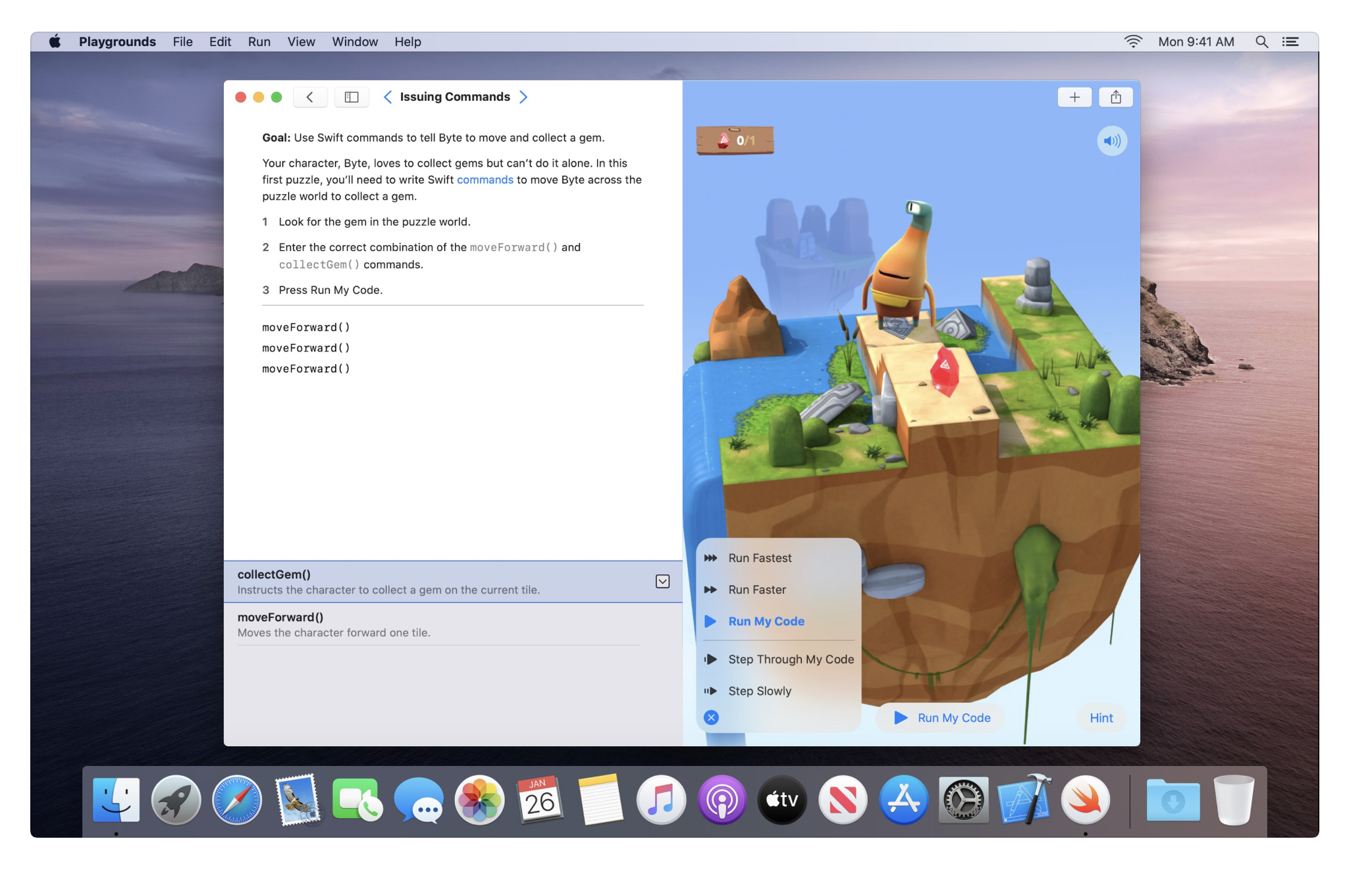This screenshot has width=1372, height=876.
Task: Close the Playgrounds window red button
Action: pos(240,97)
